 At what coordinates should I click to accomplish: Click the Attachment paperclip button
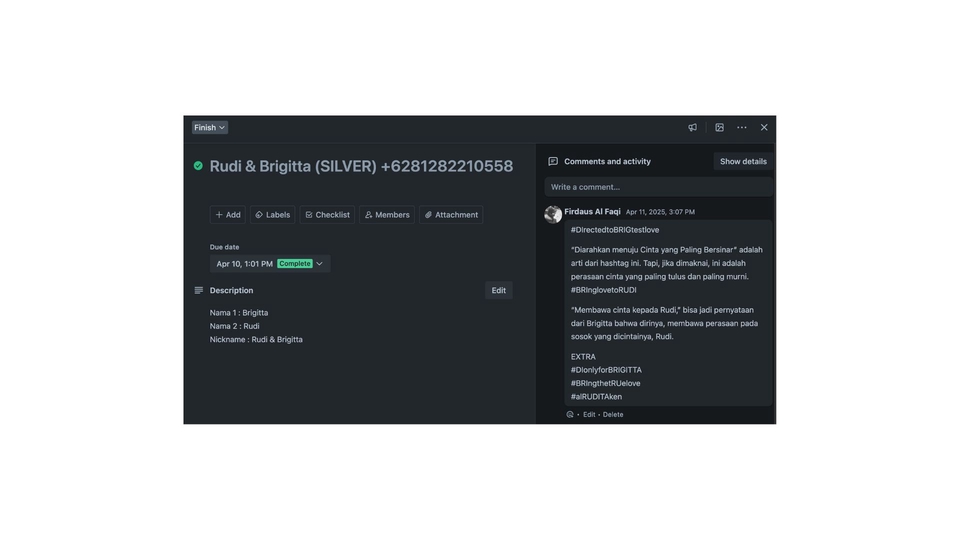pyautogui.click(x=451, y=215)
